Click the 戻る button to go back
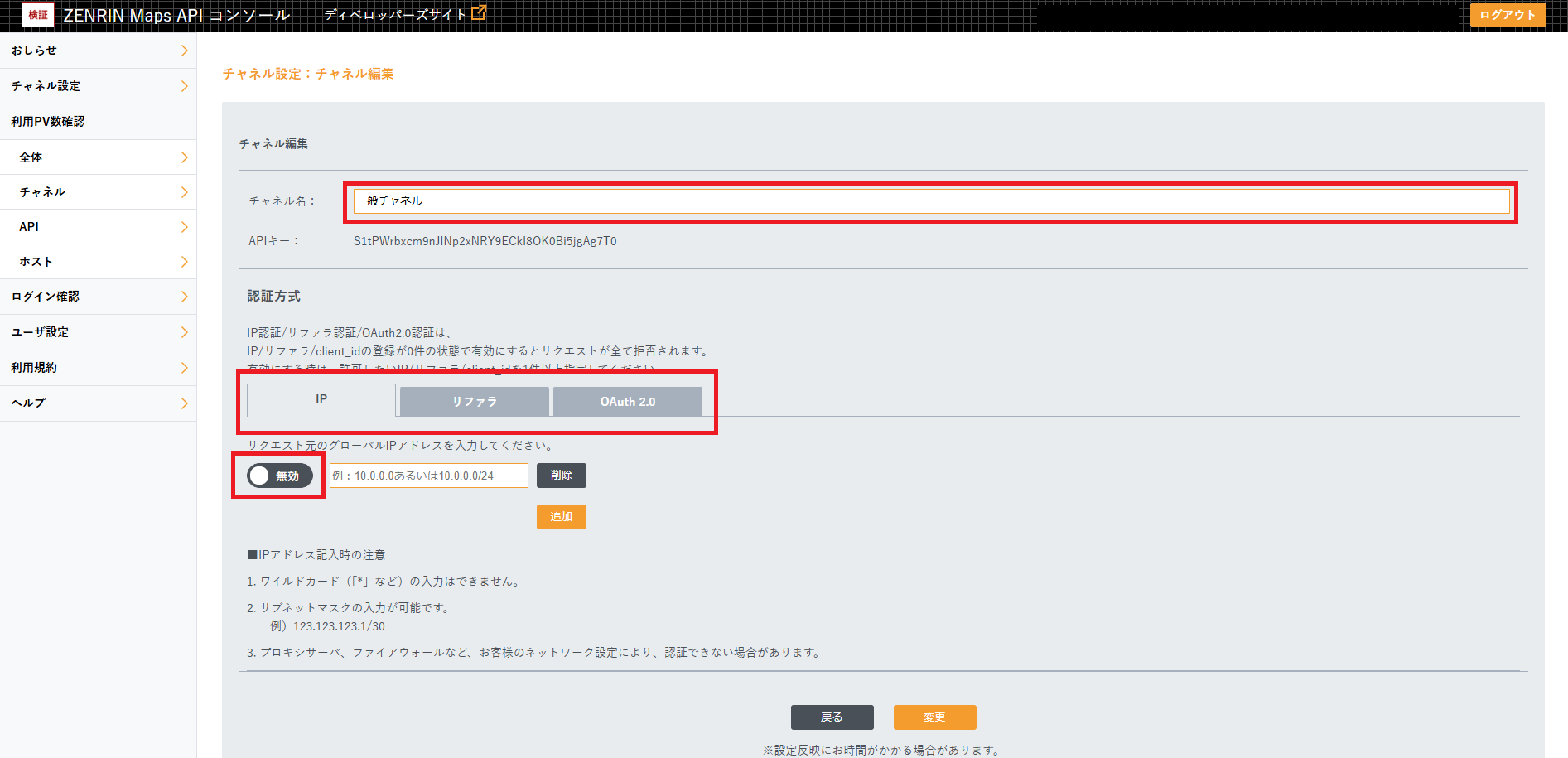Image resolution: width=1568 pixels, height=758 pixels. tap(832, 717)
